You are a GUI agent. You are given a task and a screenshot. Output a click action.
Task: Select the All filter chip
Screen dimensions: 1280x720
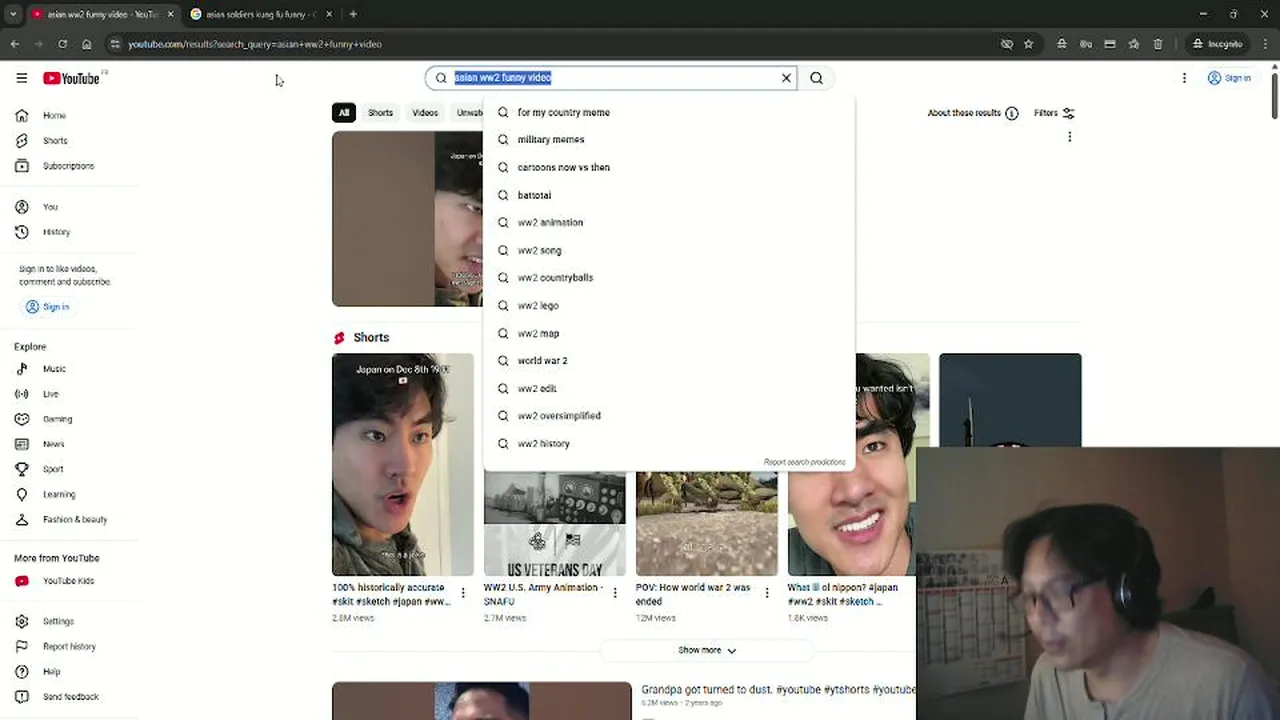[344, 113]
